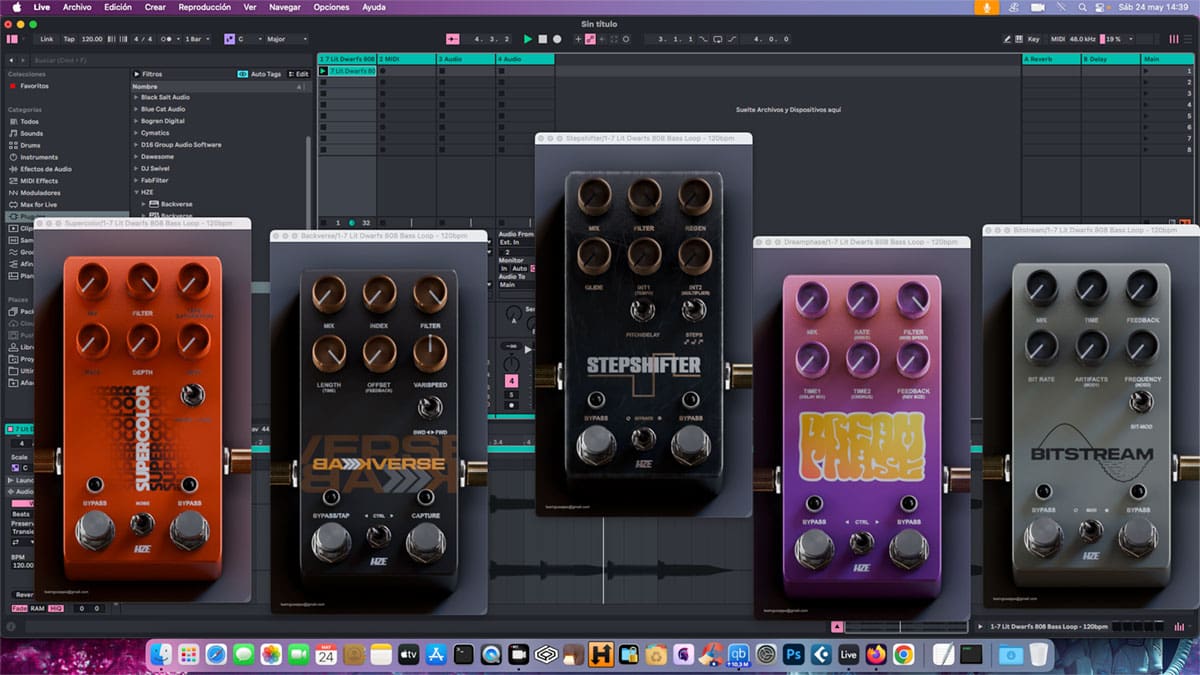Collapse the HZE plugin folder
1200x675 pixels.
[x=136, y=192]
